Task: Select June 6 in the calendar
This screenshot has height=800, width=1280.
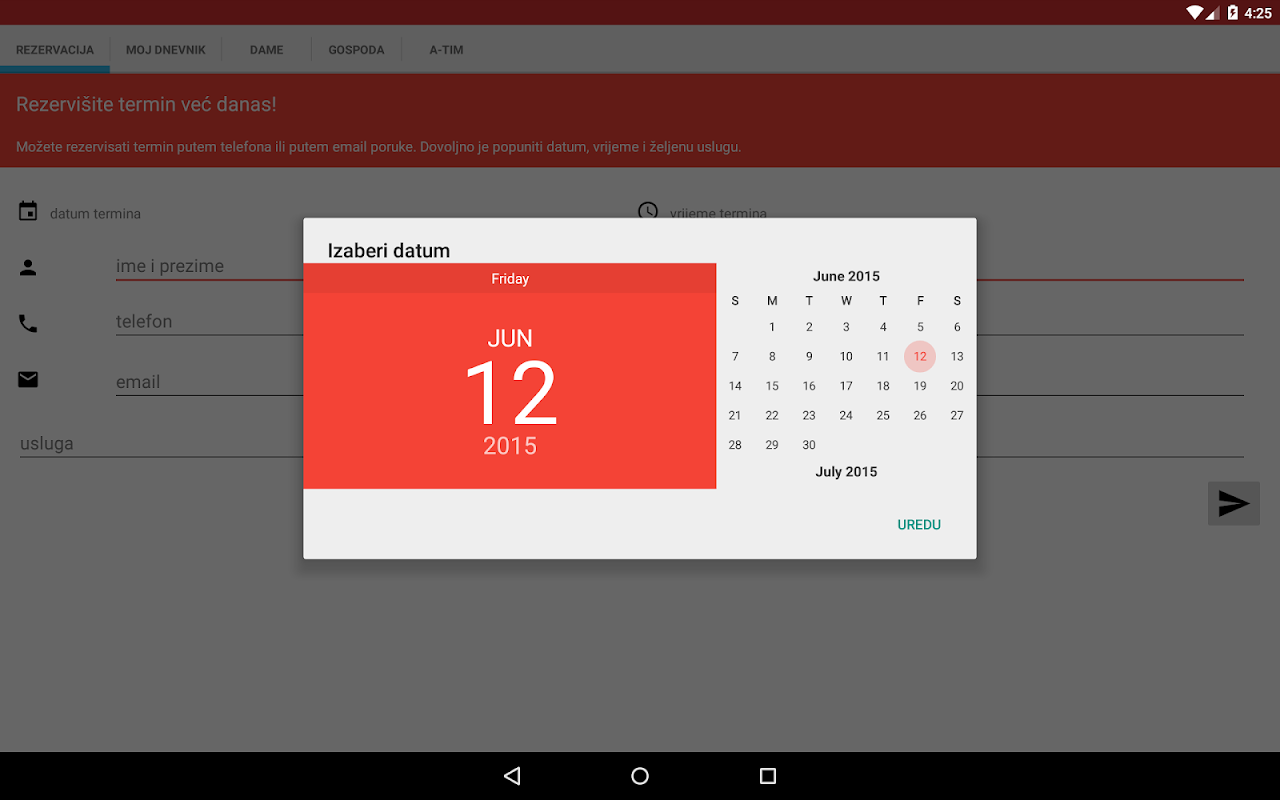Action: (x=957, y=327)
